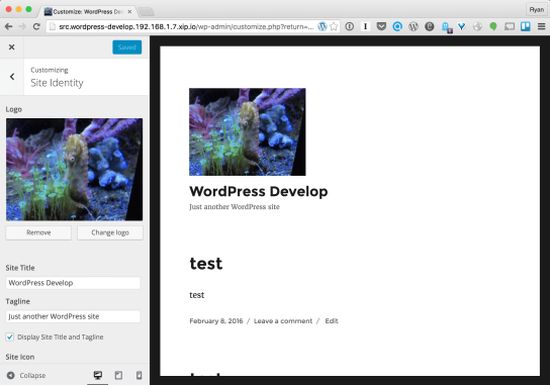Close the Customizer with the X icon
The height and width of the screenshot is (385, 550).
coord(12,47)
